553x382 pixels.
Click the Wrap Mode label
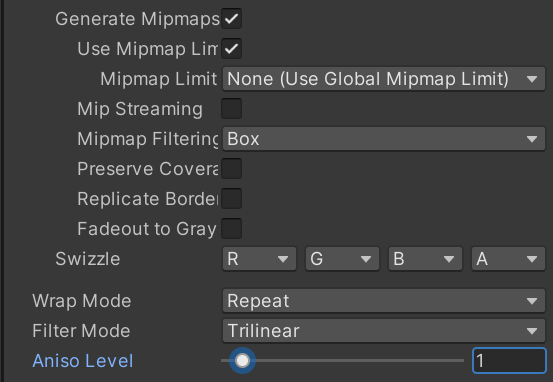(x=82, y=301)
